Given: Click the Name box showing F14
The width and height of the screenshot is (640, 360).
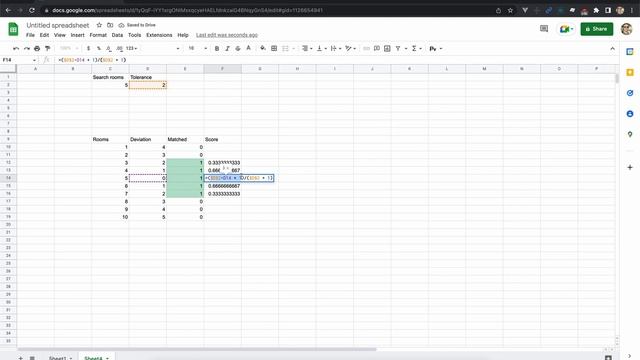Looking at the screenshot, I should [x=19, y=60].
